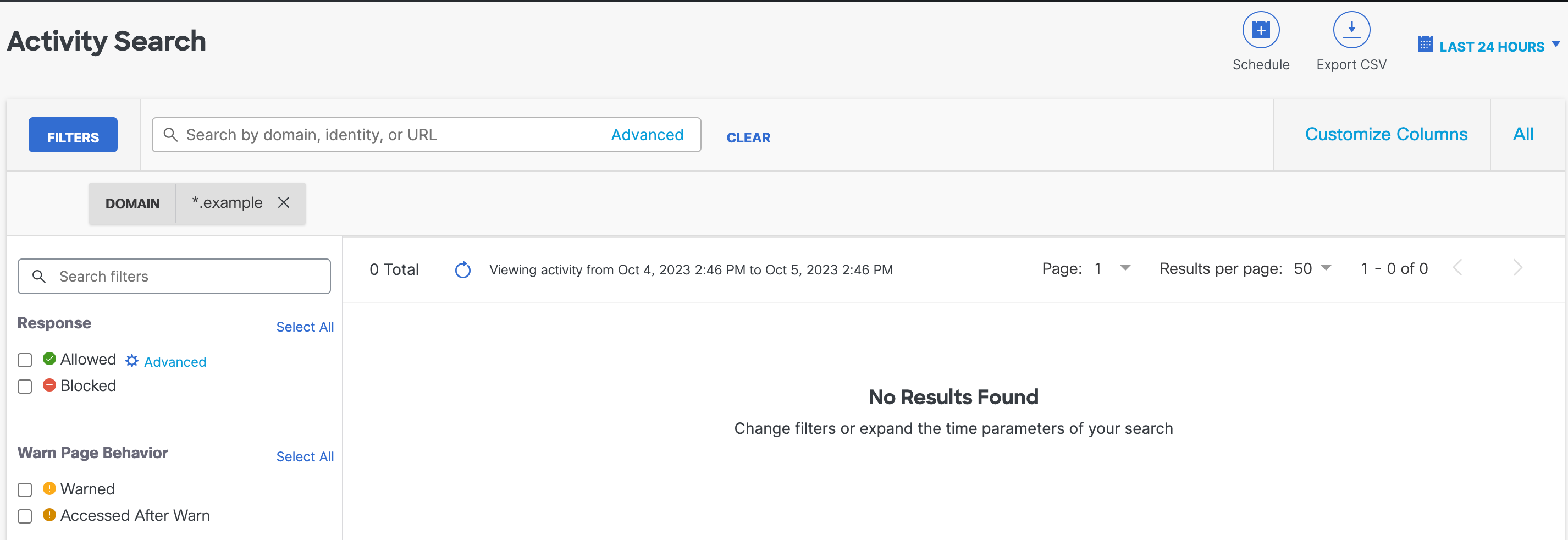Image resolution: width=1568 pixels, height=540 pixels.
Task: Click the 1 - 0 of 0 results range text
Action: 1394,268
